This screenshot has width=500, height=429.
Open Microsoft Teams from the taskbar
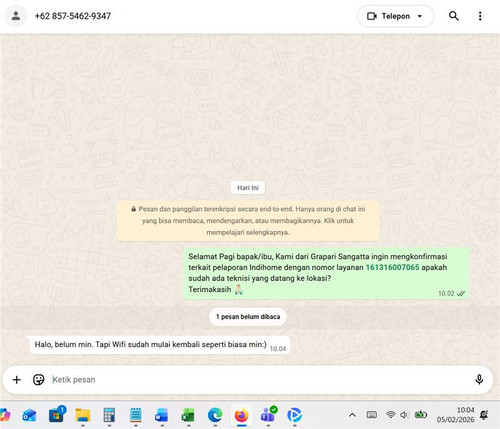tap(268, 415)
